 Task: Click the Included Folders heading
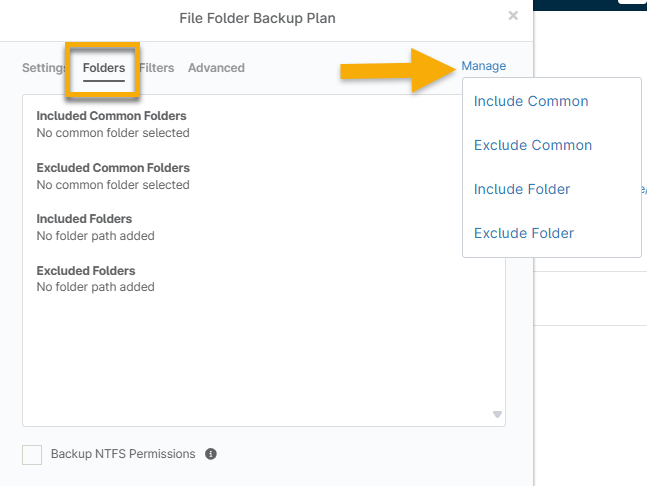(84, 219)
